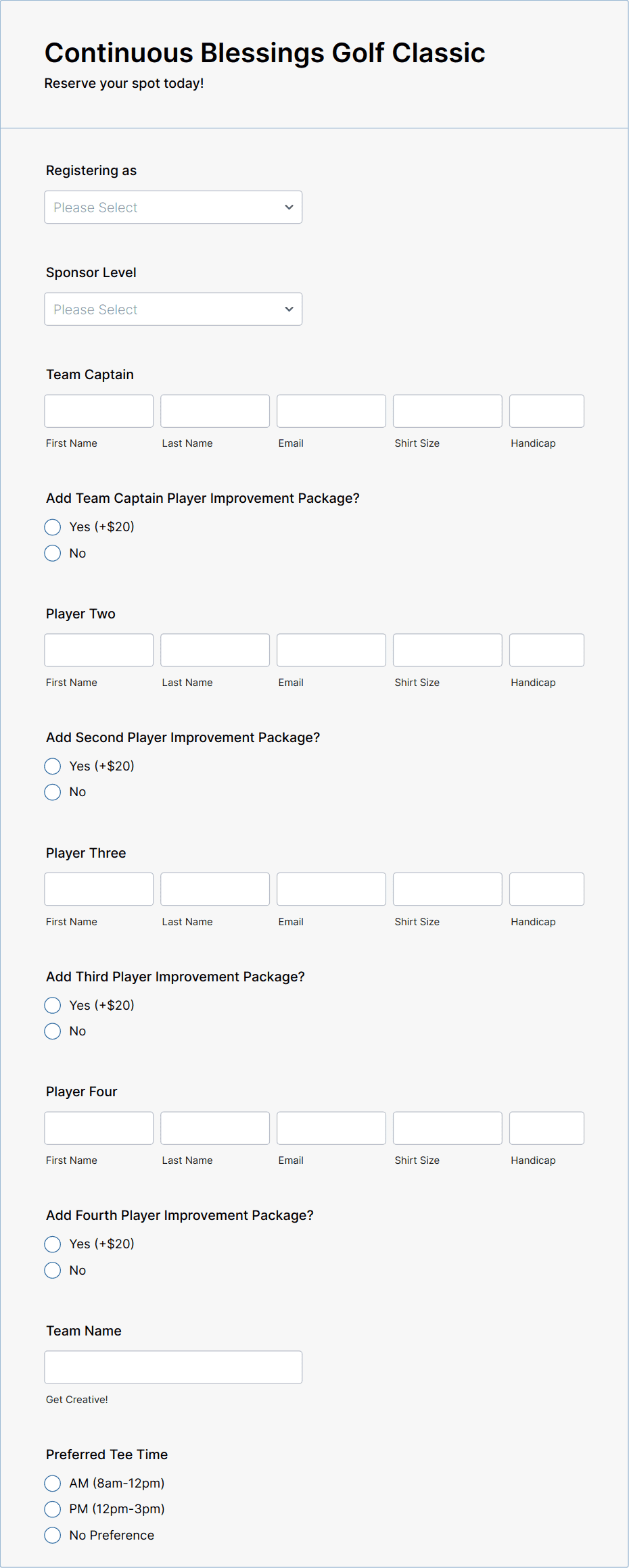Select No for Team Captain Improvement Package
The height and width of the screenshot is (1568, 629).
pos(52,553)
